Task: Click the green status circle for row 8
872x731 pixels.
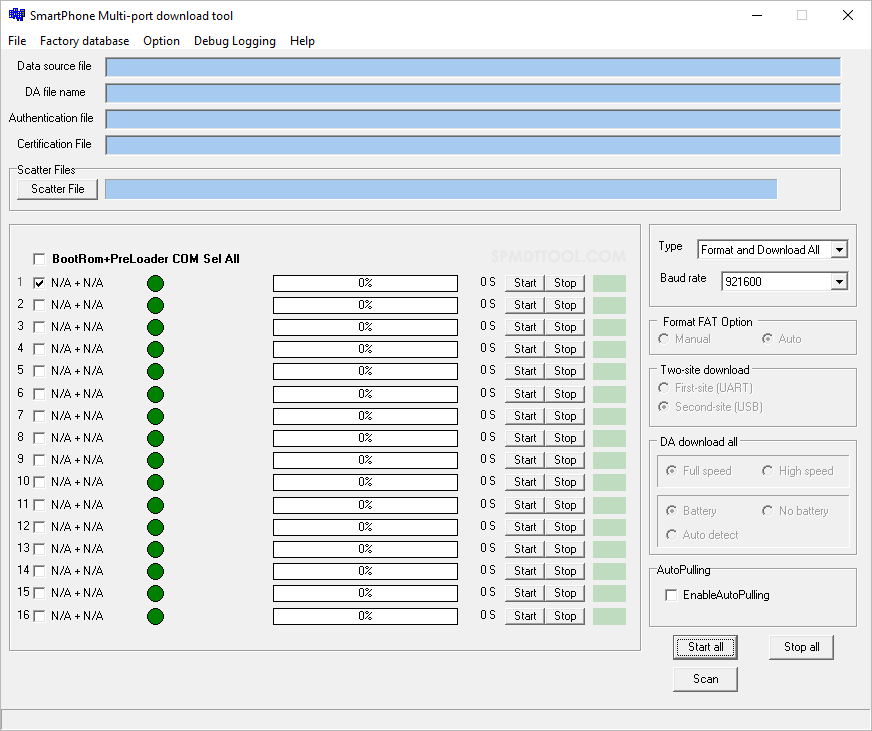Action: pos(155,438)
